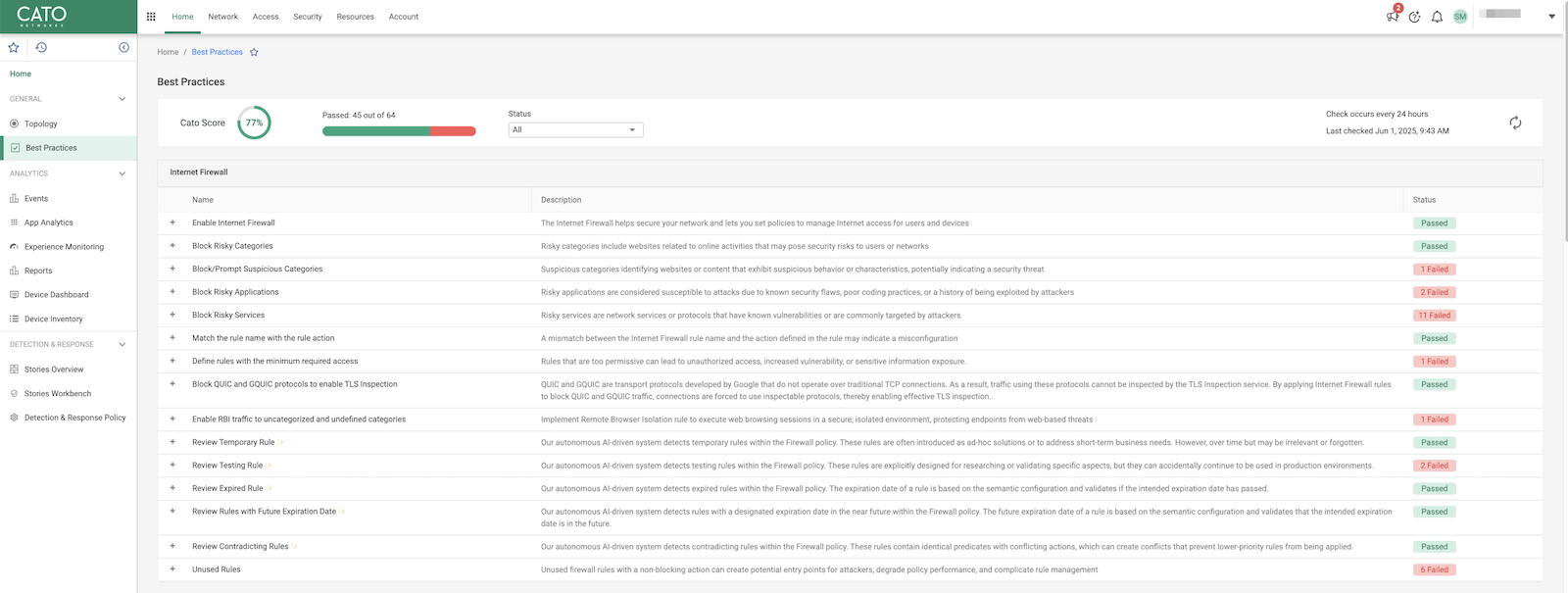Image resolution: width=1568 pixels, height=593 pixels.
Task: Open the Network top menu
Action: [222, 17]
